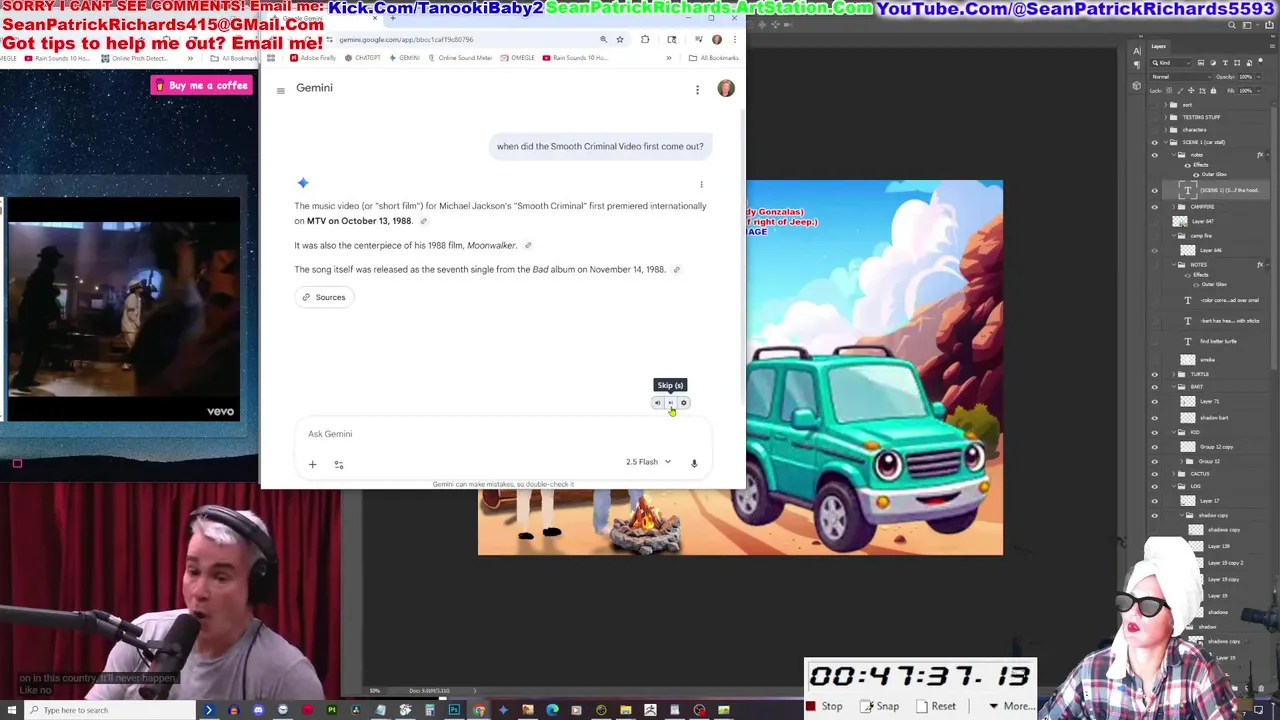Click the speaker listen icon below the response
1280x720 pixels.
click(x=657, y=403)
